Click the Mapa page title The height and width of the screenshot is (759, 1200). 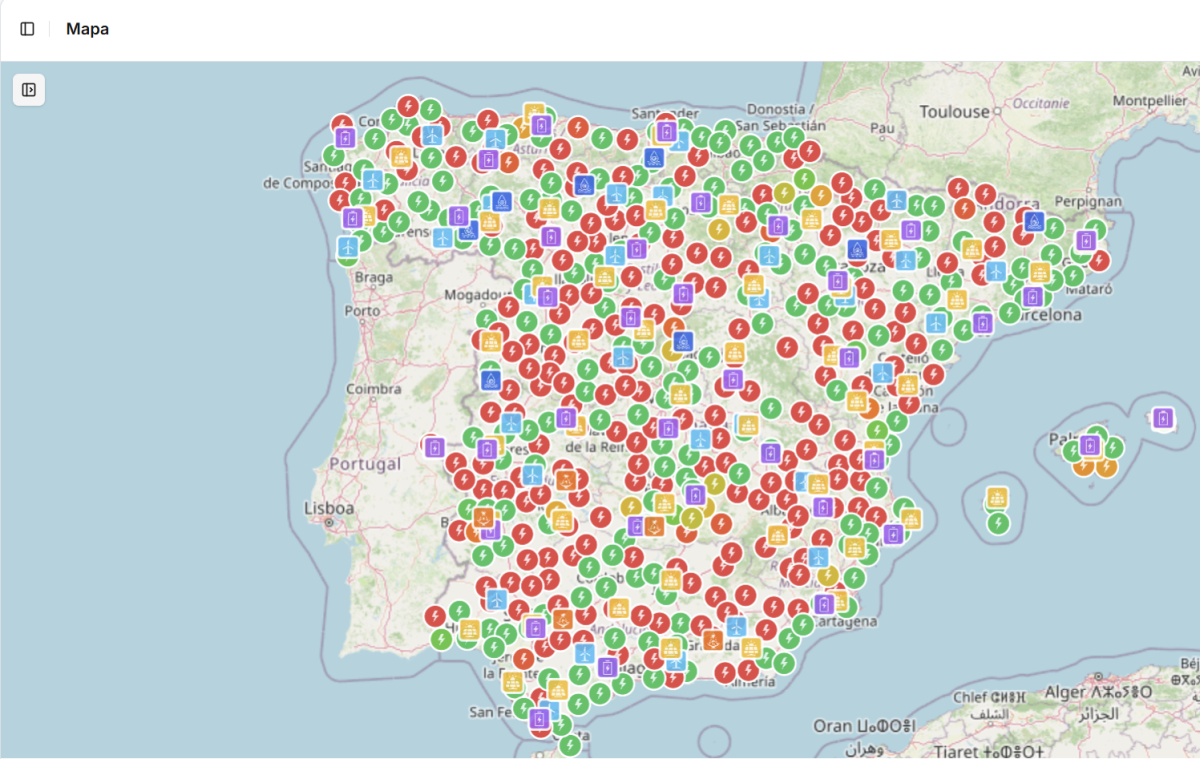coord(87,29)
